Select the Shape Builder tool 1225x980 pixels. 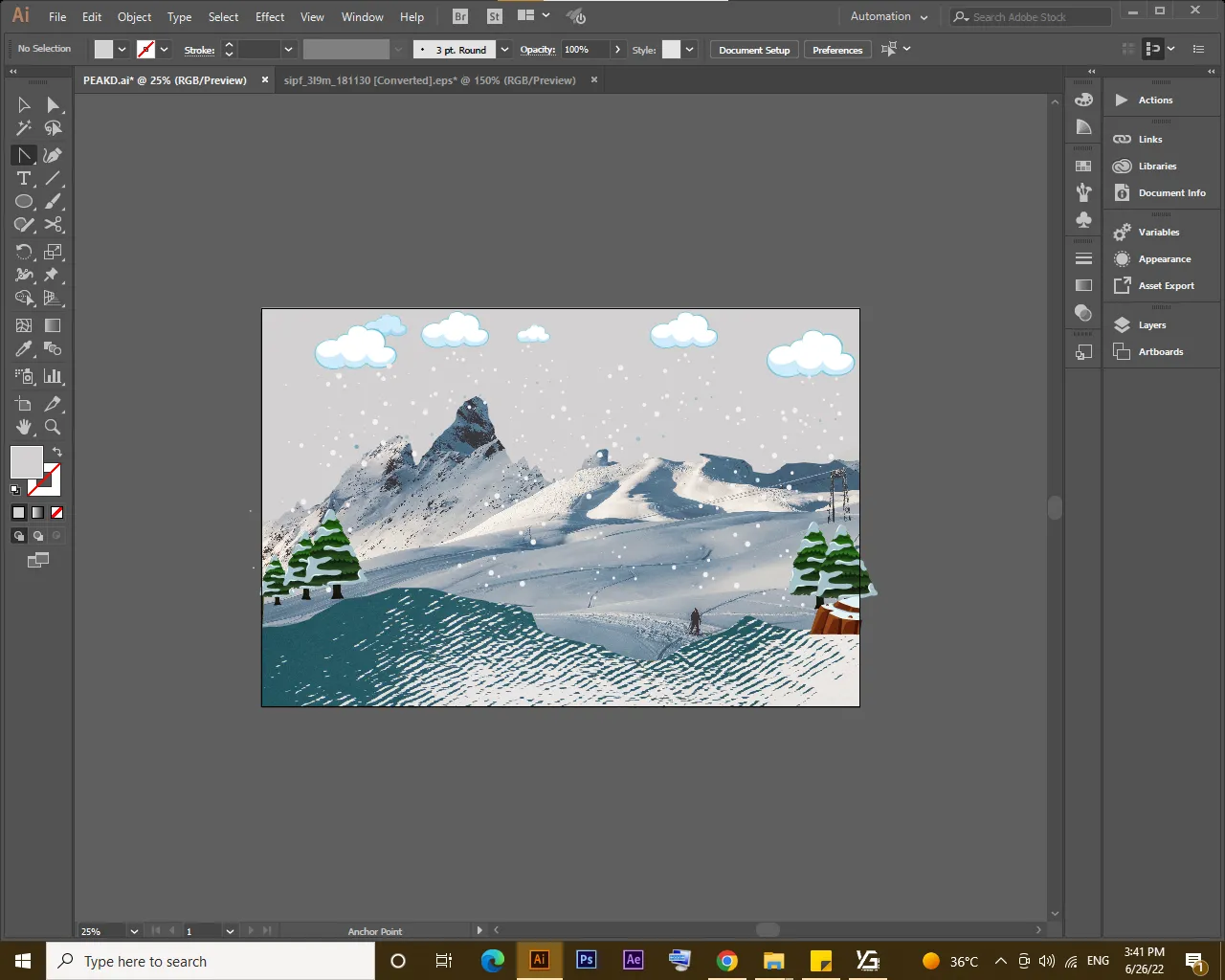tap(24, 299)
